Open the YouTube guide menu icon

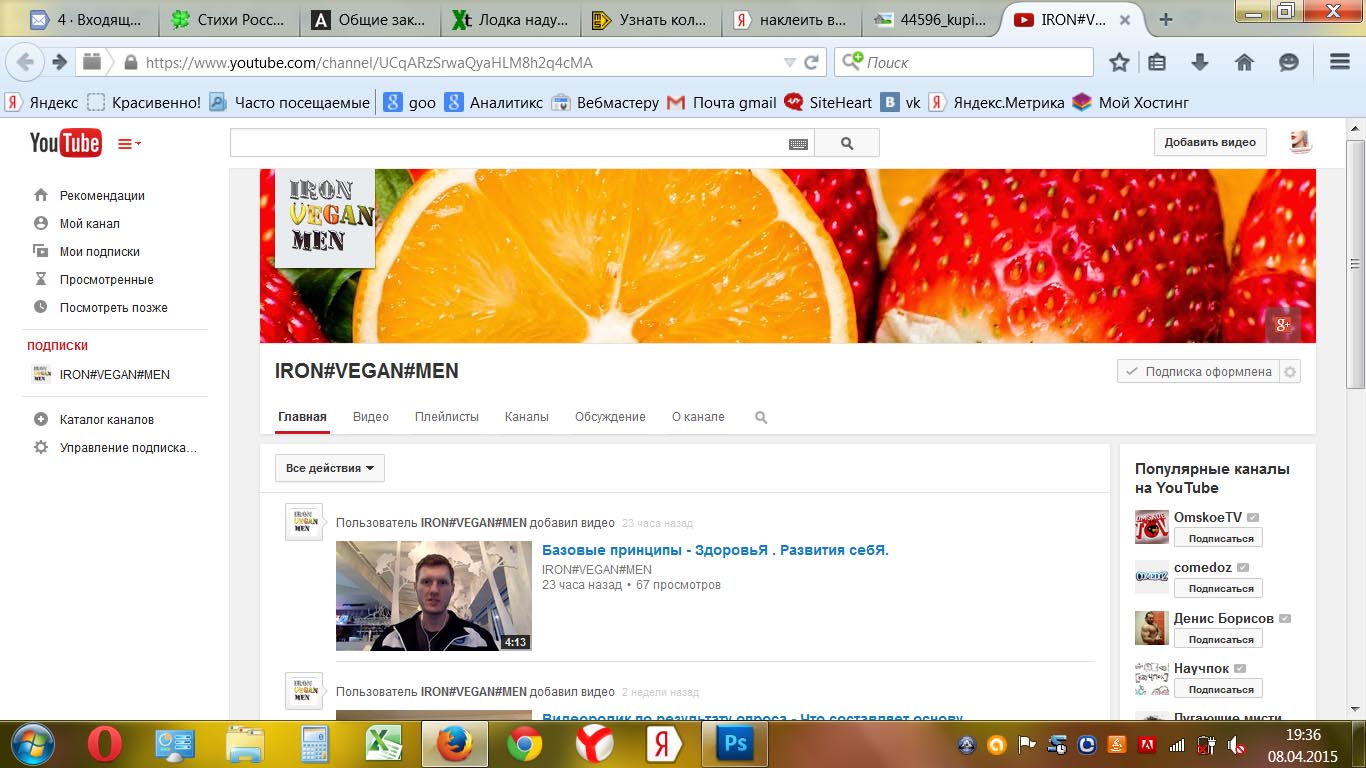pyautogui.click(x=129, y=144)
